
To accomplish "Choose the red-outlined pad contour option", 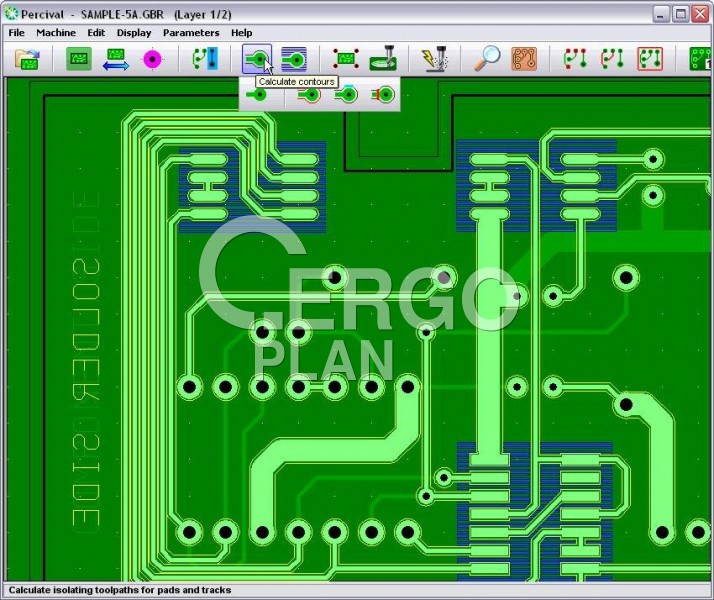I will click(x=309, y=95).
